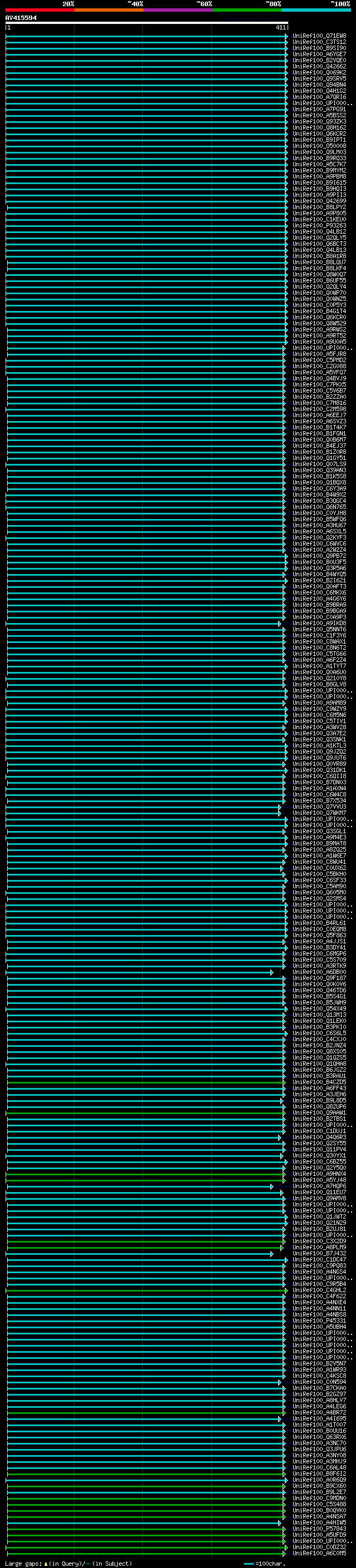This screenshot has width=356, height=1568.
Task: Click the purple ~60% identity legend segment
Action: click(177, 10)
